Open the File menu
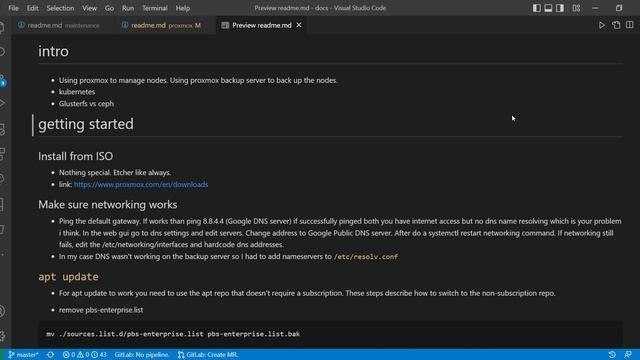640x360 pixels. point(13,8)
